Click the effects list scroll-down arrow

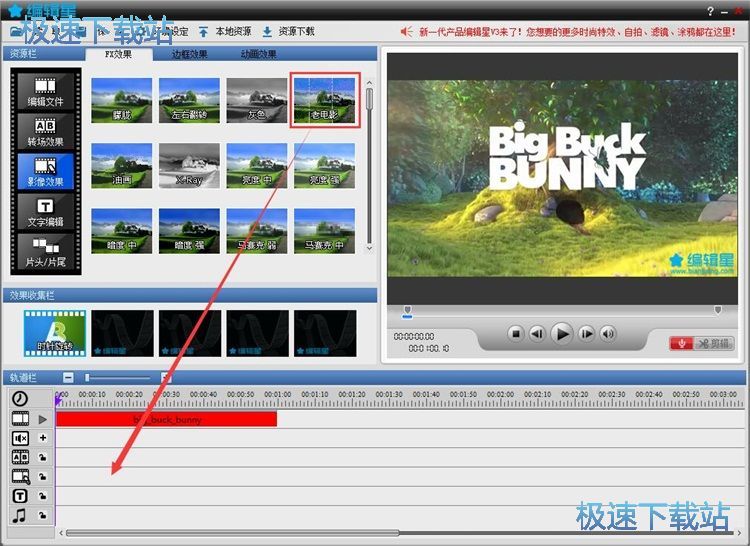coord(369,248)
